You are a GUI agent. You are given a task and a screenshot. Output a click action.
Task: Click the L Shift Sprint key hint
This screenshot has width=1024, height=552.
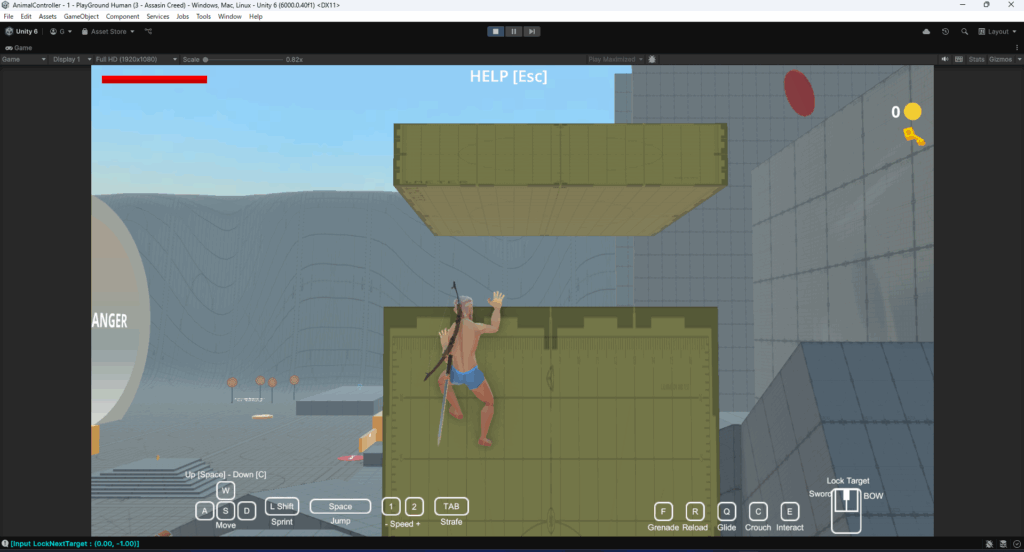pos(282,506)
